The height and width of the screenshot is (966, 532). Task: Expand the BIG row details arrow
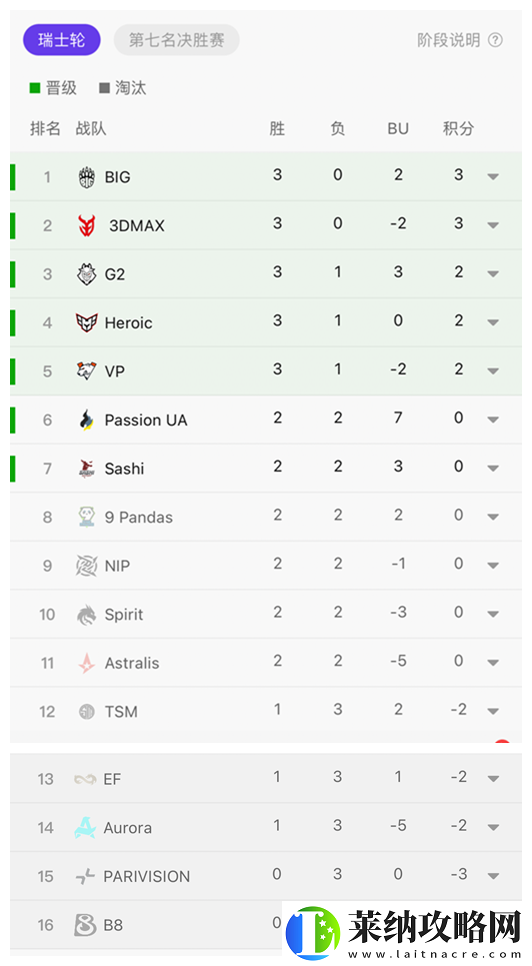tap(493, 177)
